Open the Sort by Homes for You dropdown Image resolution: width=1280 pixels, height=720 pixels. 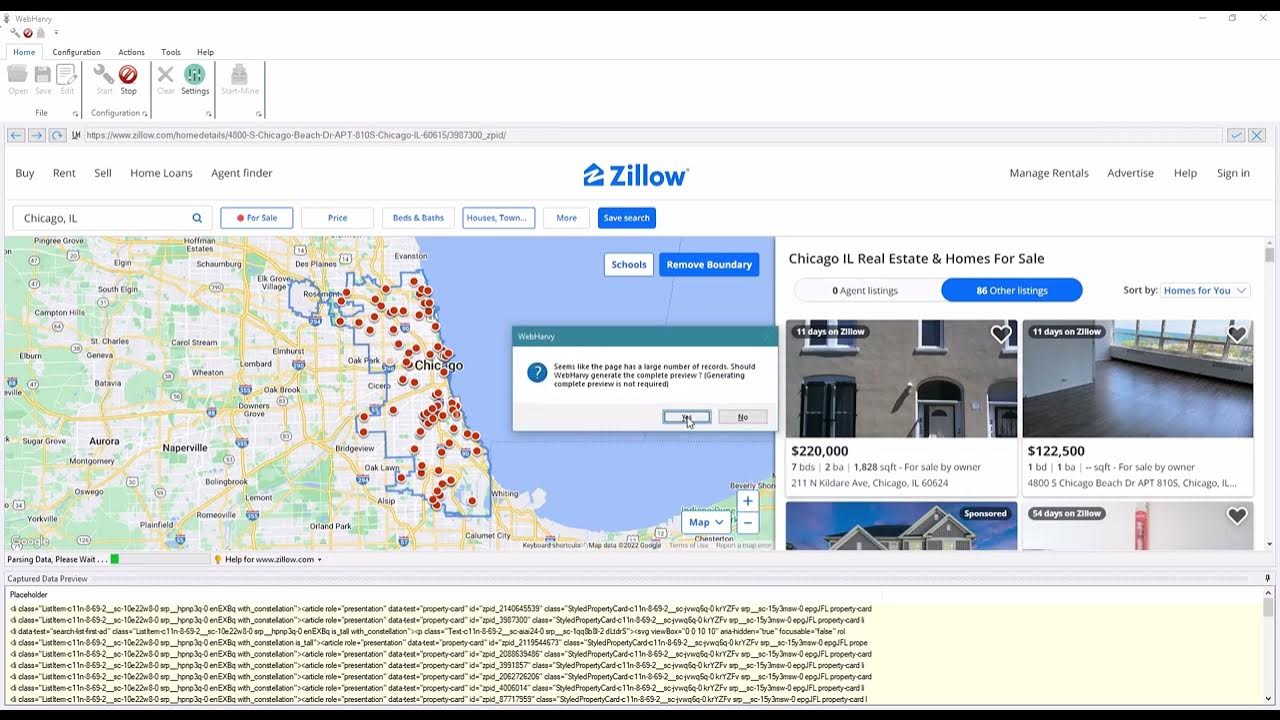tap(1205, 290)
